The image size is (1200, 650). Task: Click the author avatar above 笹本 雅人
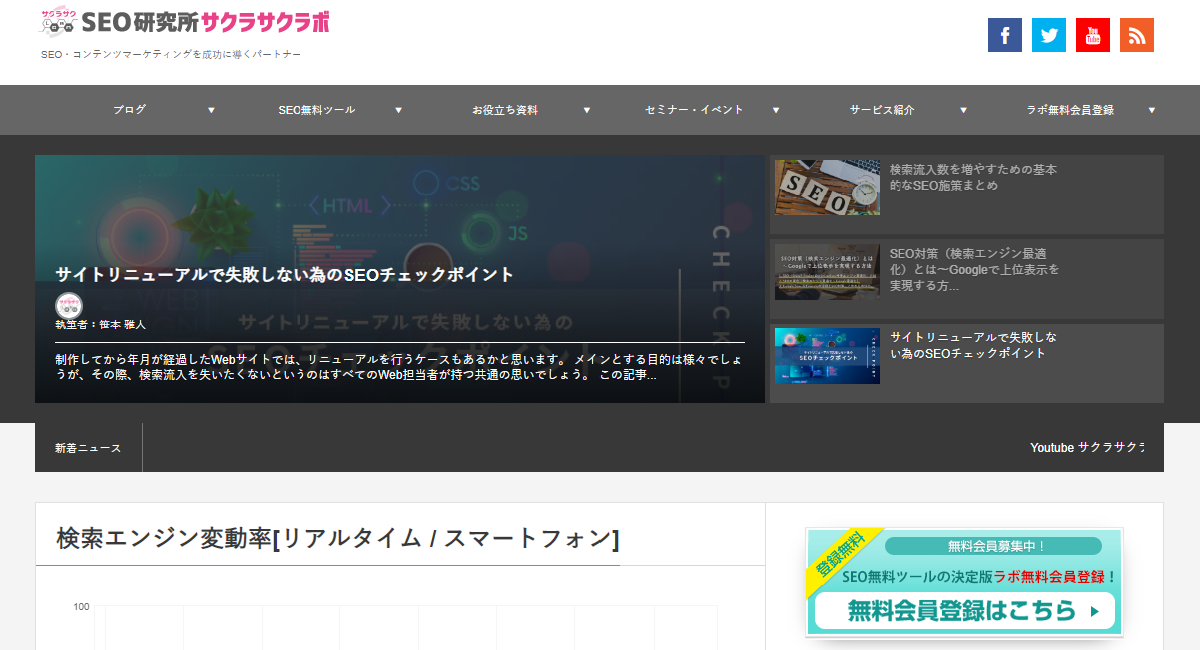pyautogui.click(x=69, y=305)
